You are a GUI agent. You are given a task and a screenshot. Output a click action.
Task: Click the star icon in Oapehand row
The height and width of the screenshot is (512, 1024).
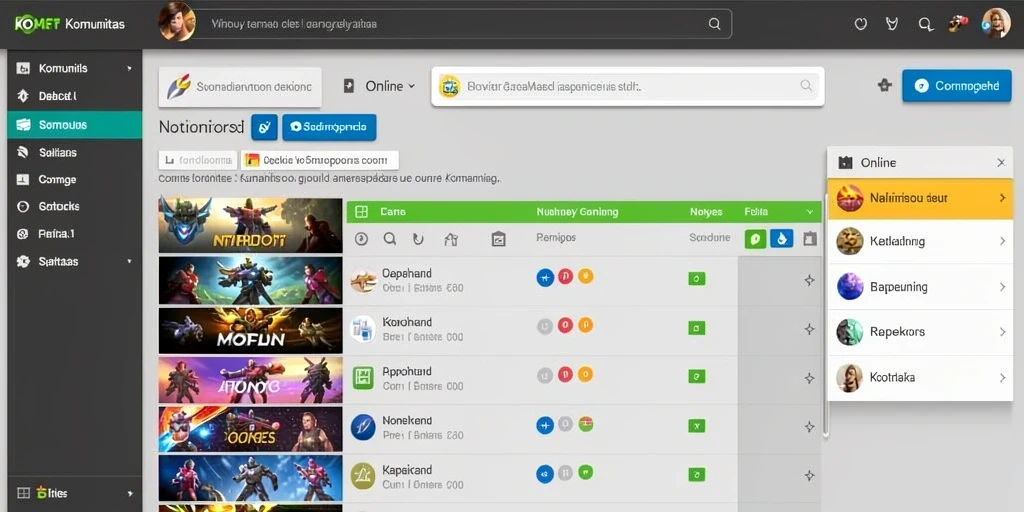pyautogui.click(x=810, y=280)
